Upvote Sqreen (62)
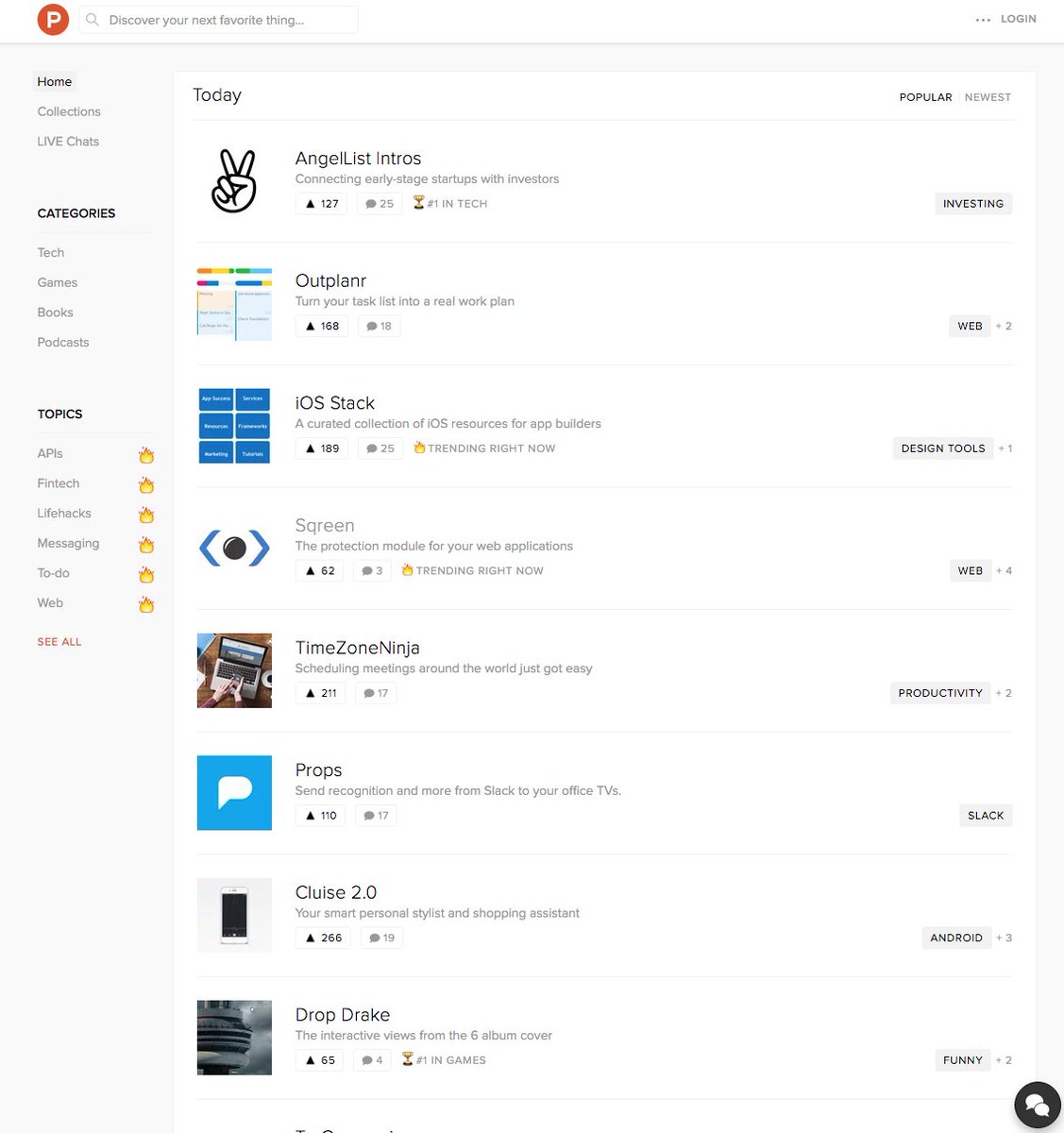 (x=320, y=571)
